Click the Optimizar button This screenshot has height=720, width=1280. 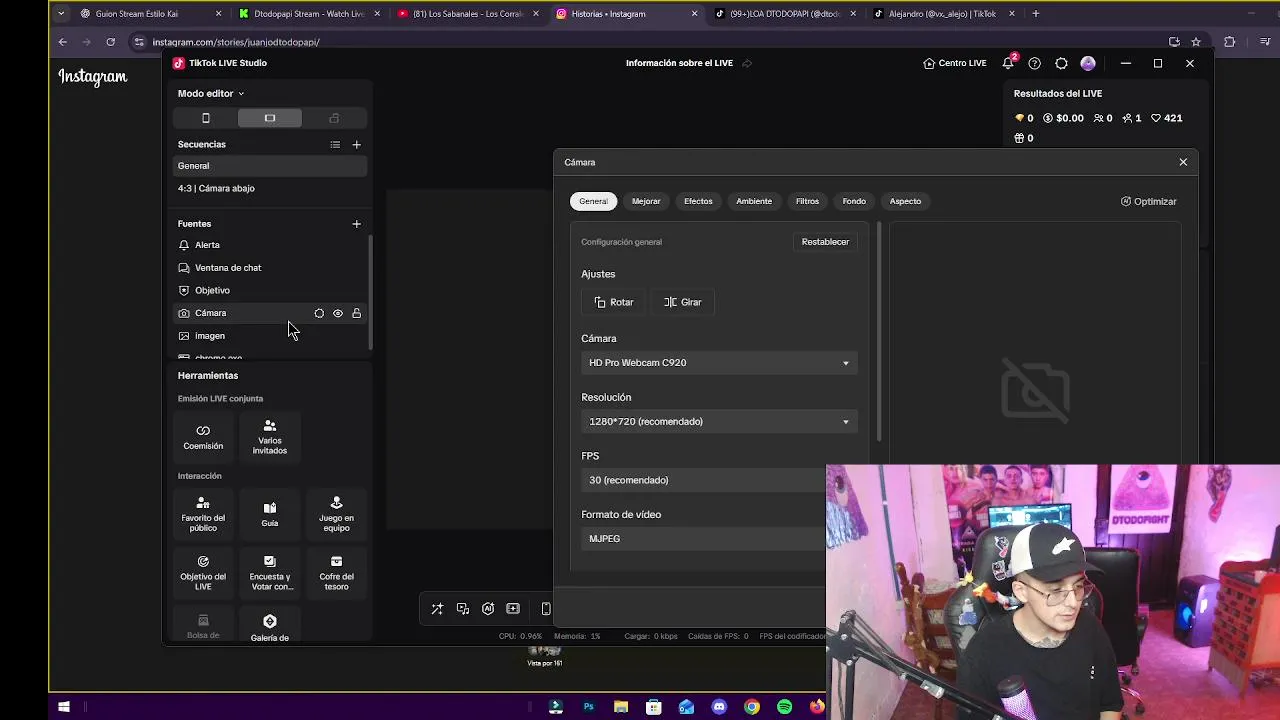point(1148,201)
